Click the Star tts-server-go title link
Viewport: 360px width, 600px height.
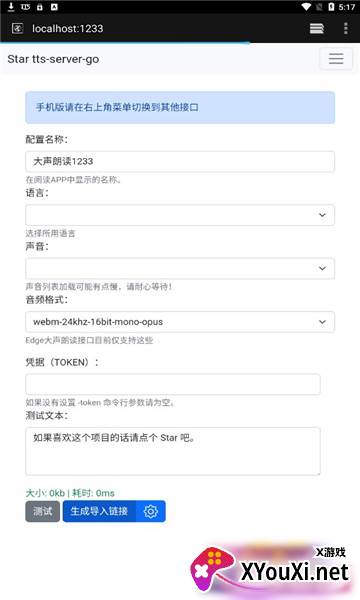[x=53, y=59]
